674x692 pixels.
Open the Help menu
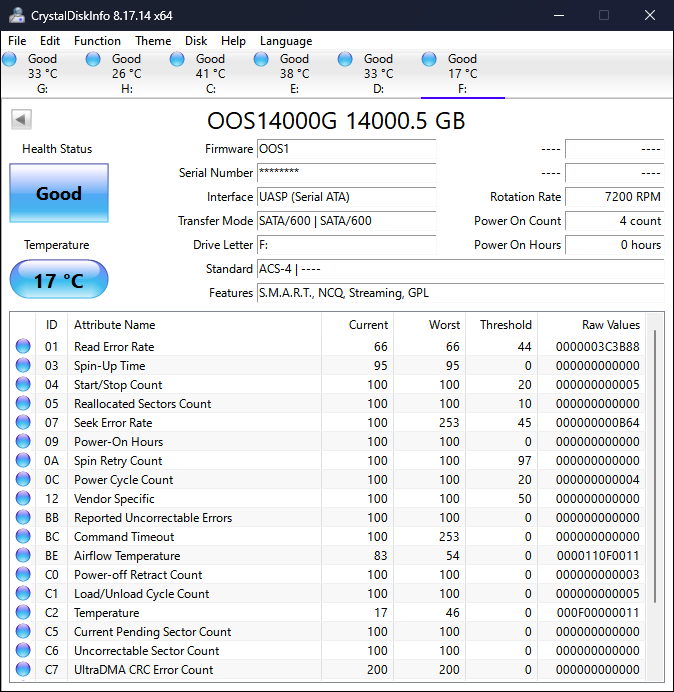233,41
